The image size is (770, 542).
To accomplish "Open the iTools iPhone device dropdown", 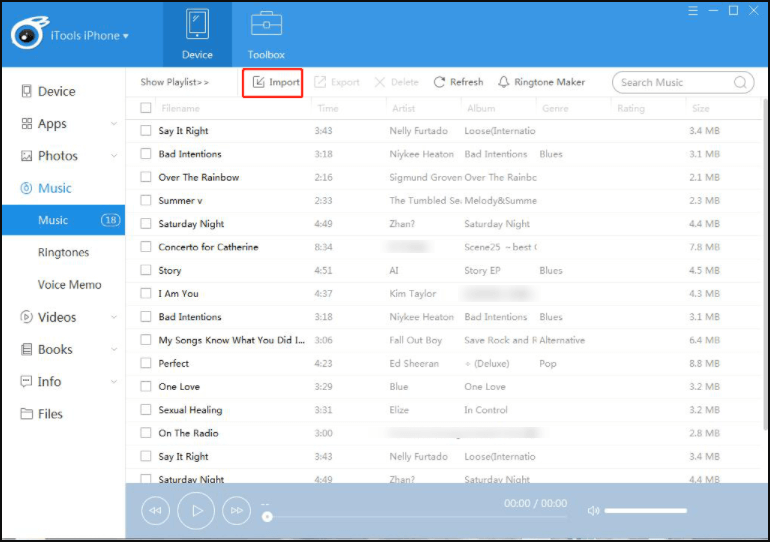I will (x=89, y=36).
